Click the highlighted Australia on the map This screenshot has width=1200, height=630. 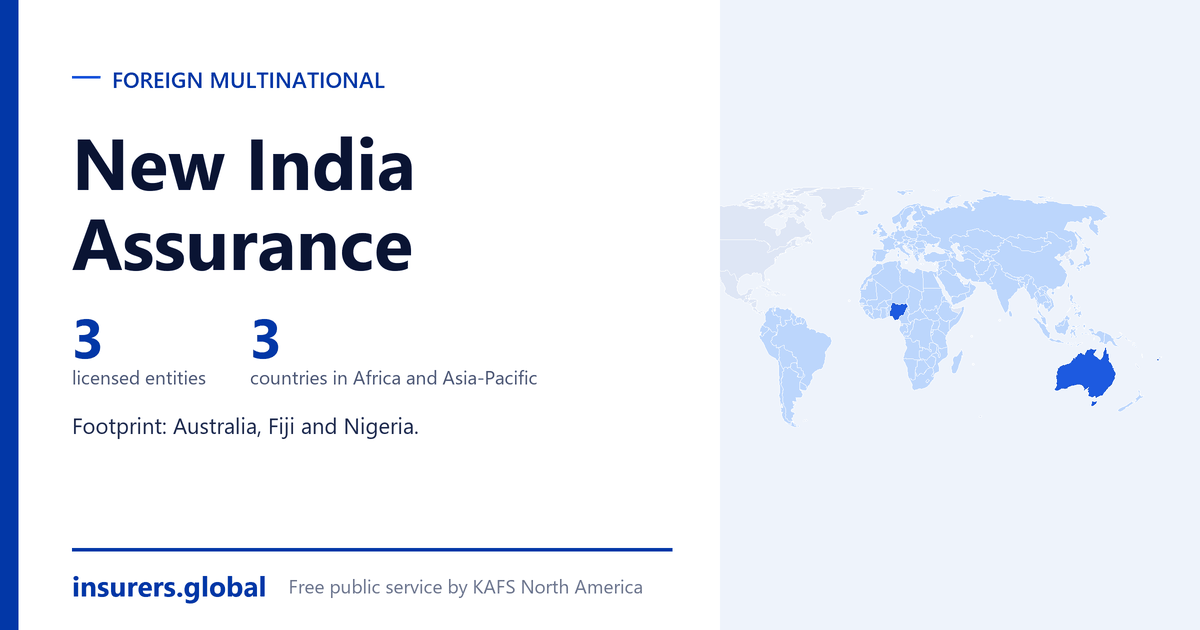click(1087, 373)
